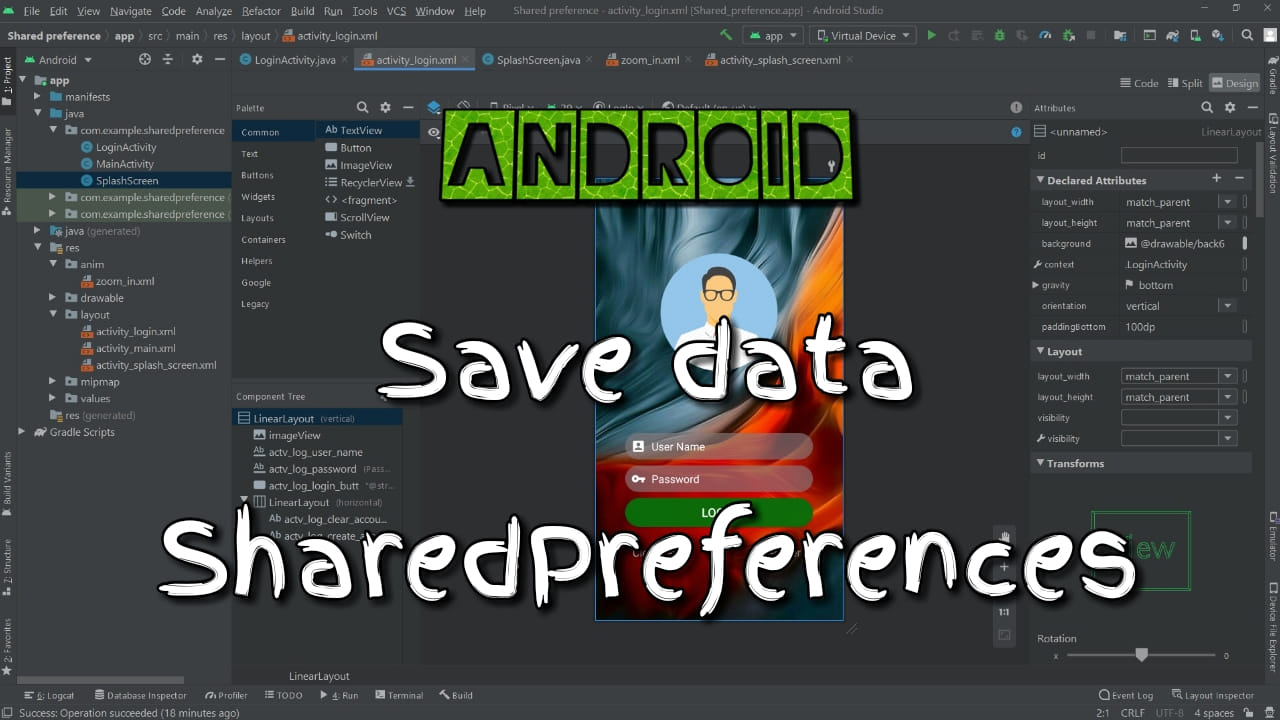Click Attach Debugger to Android Process icon
1280x720 pixels.
pos(1068,35)
